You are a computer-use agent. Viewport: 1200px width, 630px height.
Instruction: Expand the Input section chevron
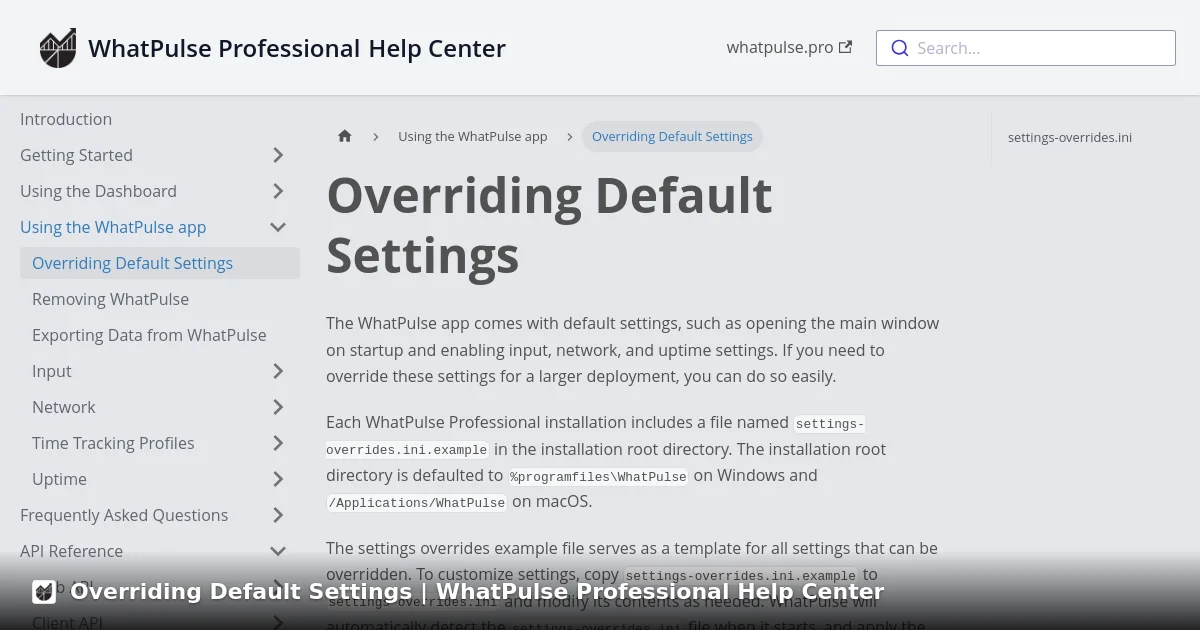[x=278, y=371]
